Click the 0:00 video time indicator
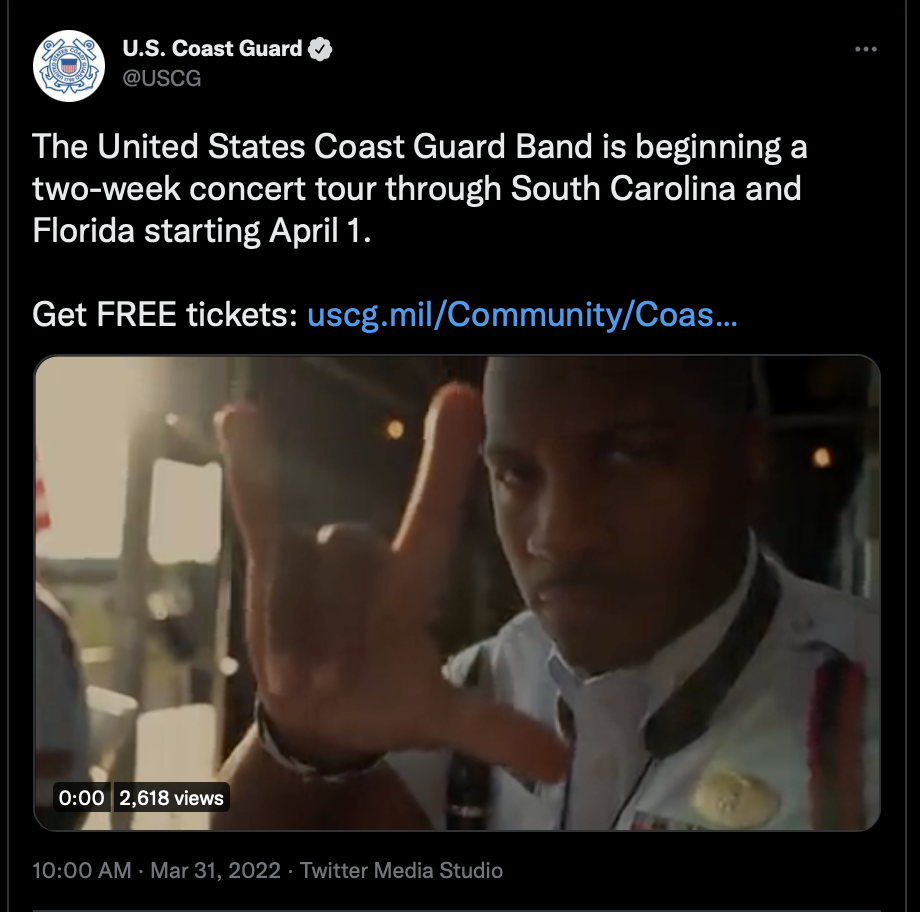Image resolution: width=920 pixels, height=912 pixels. pos(82,798)
